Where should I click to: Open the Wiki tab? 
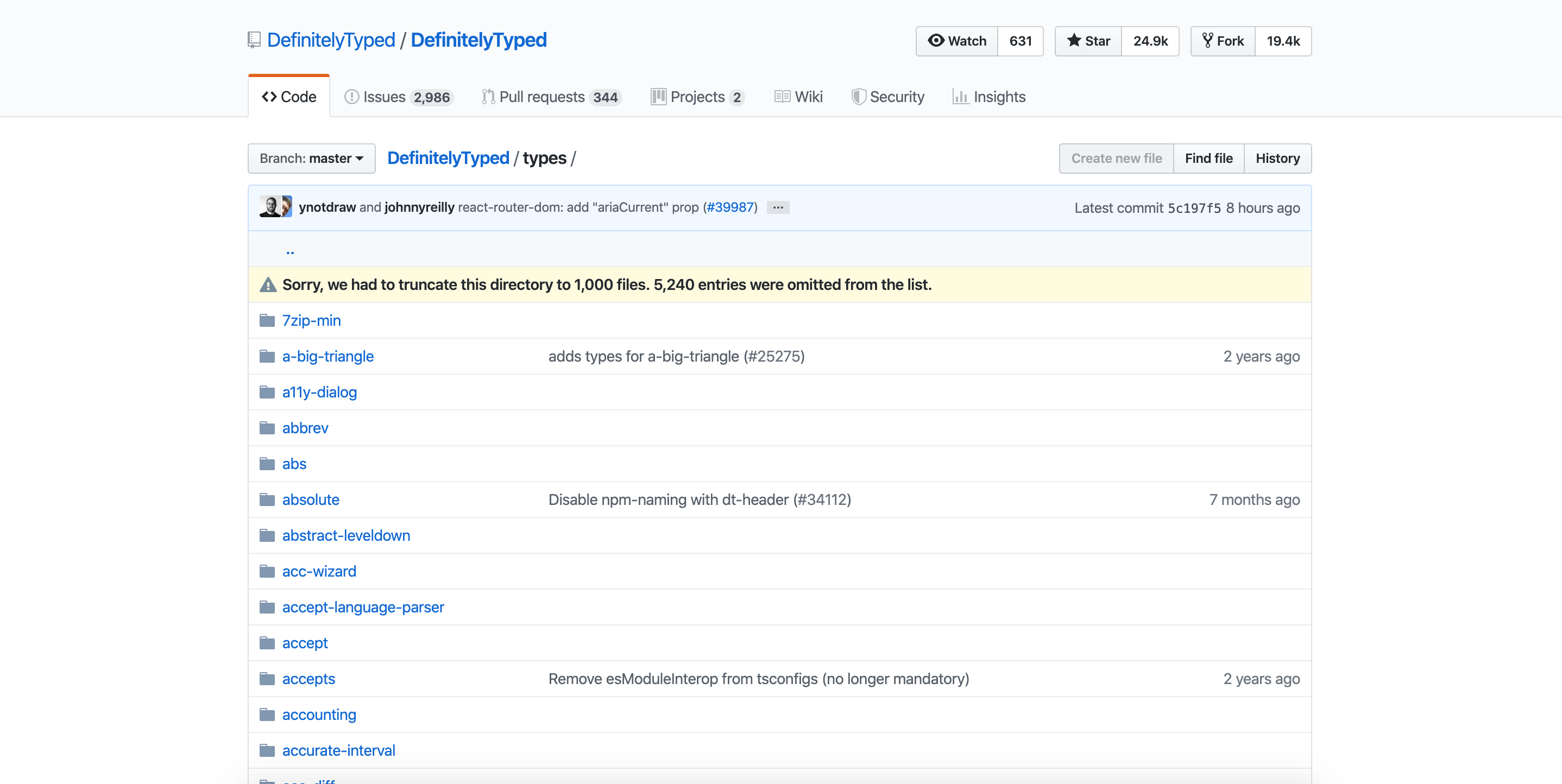pyautogui.click(x=798, y=97)
